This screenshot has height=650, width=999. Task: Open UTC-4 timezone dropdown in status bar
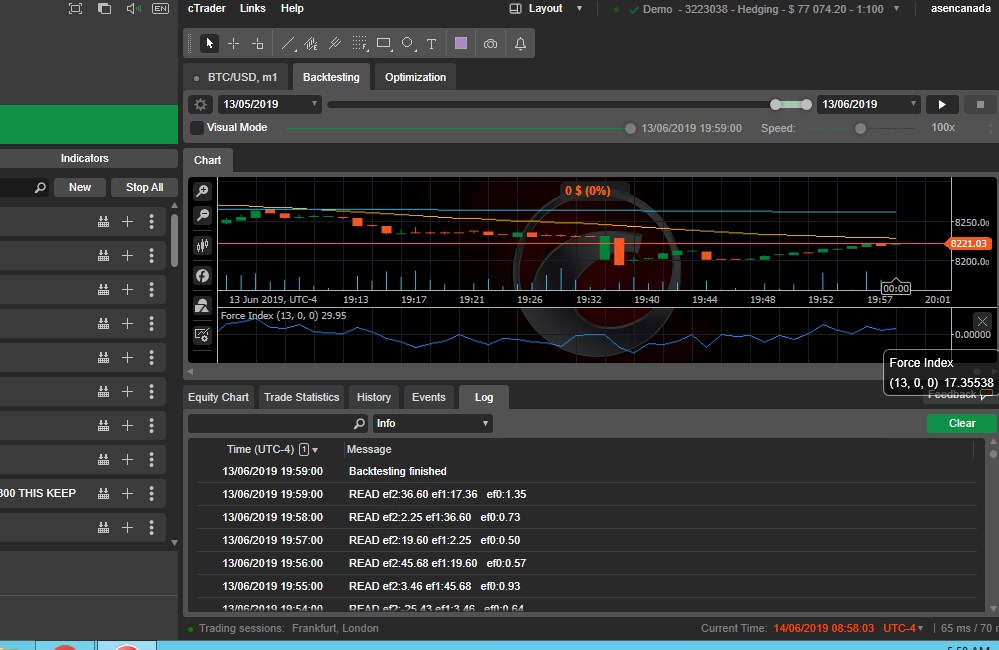(903, 628)
